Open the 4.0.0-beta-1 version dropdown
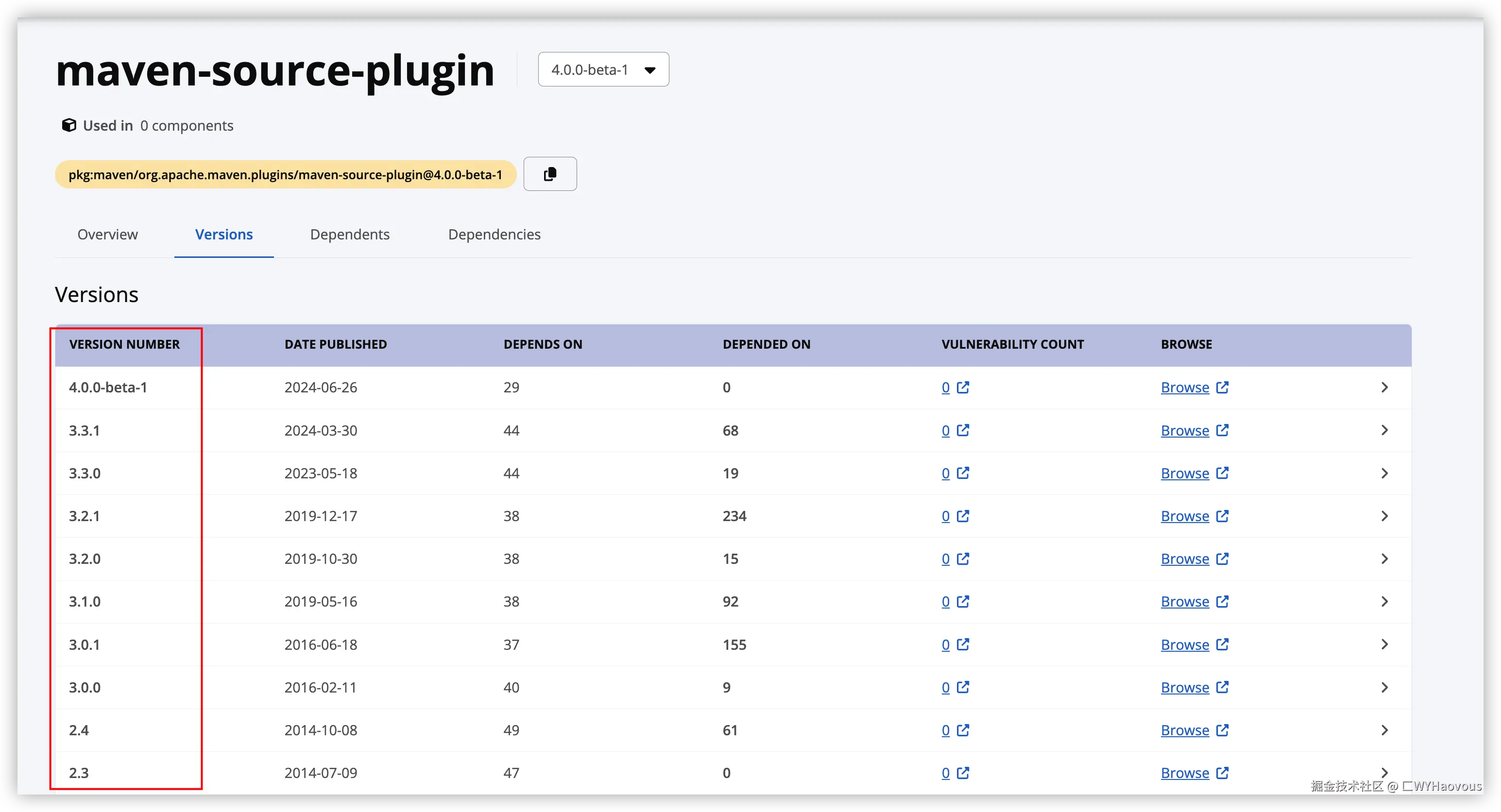The width and height of the screenshot is (1501, 812). (603, 70)
